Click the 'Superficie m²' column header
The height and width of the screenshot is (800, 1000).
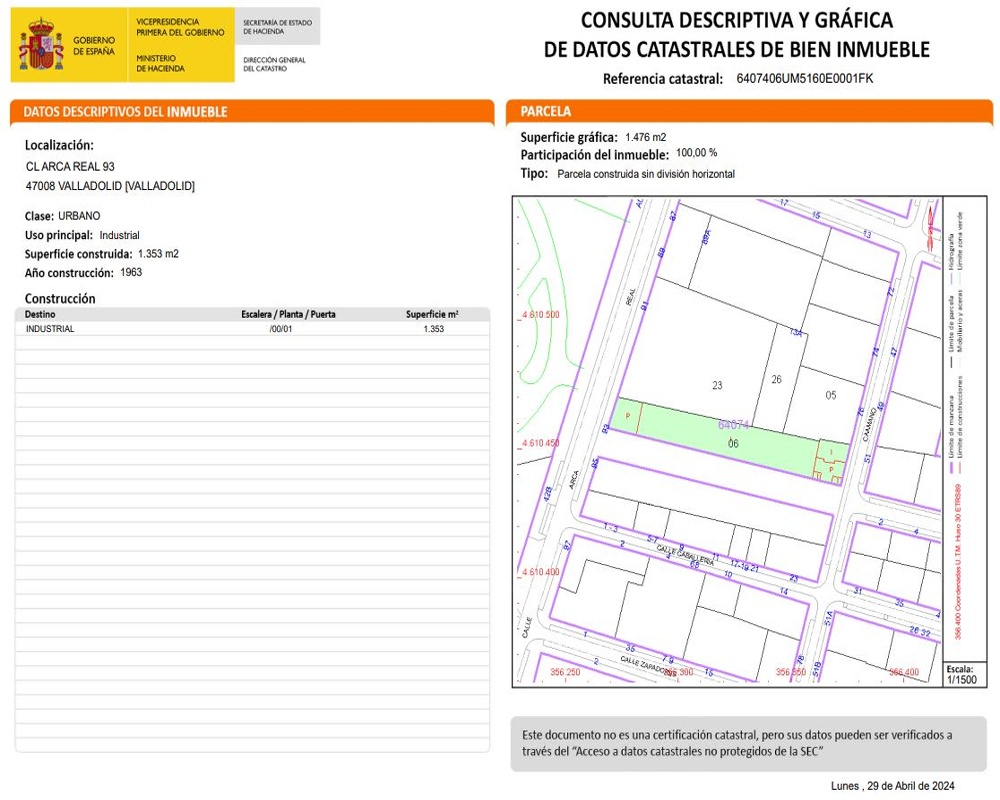coord(432,314)
